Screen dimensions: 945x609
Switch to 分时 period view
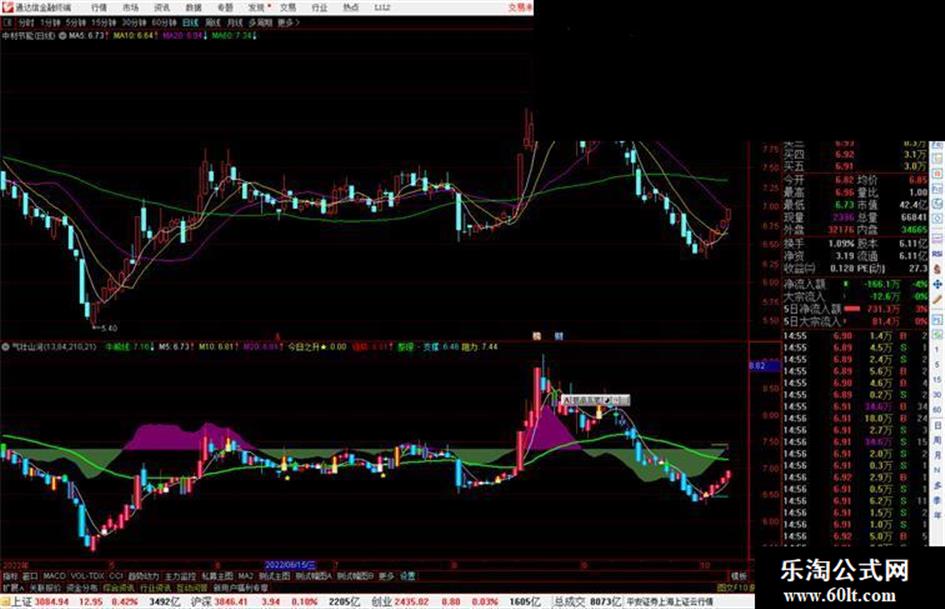coord(26,22)
